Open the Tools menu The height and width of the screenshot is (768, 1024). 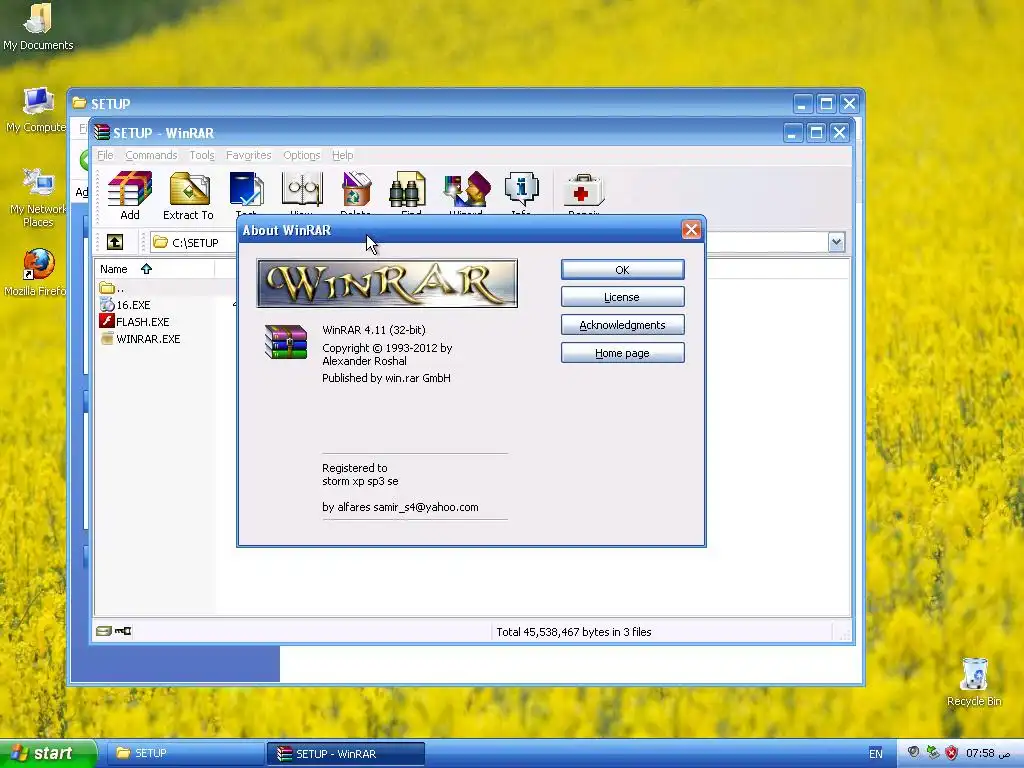point(202,155)
